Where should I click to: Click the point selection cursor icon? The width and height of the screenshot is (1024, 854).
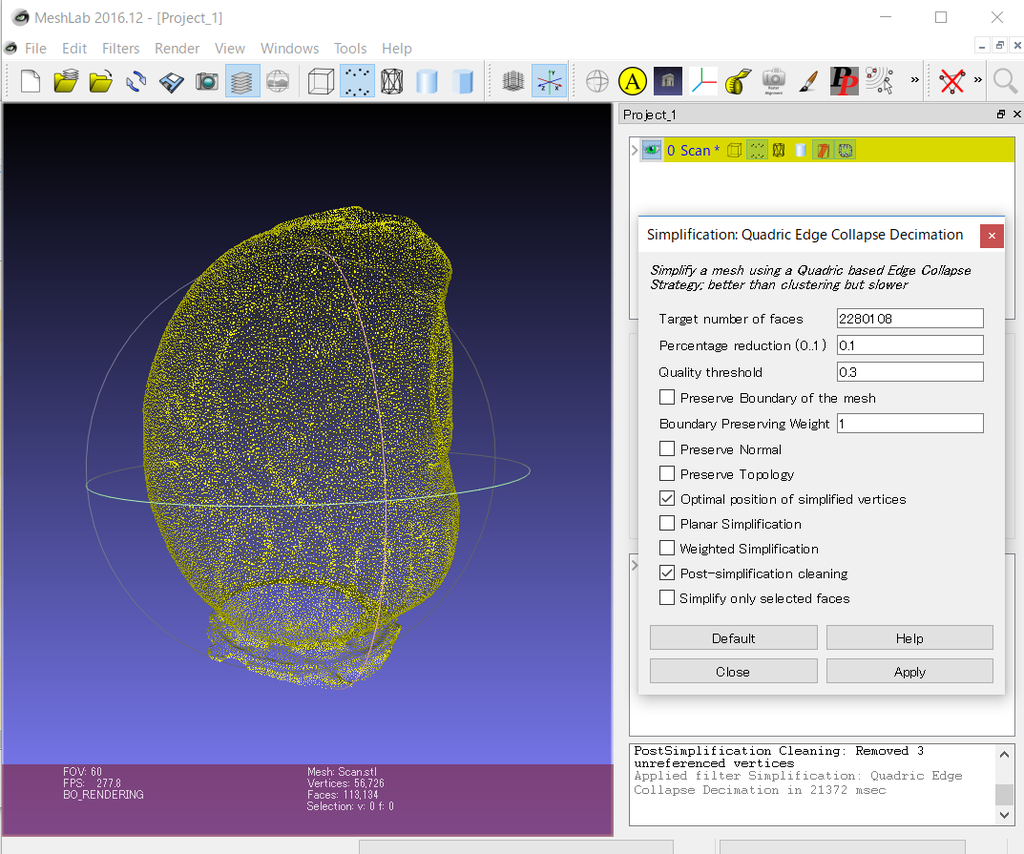880,82
